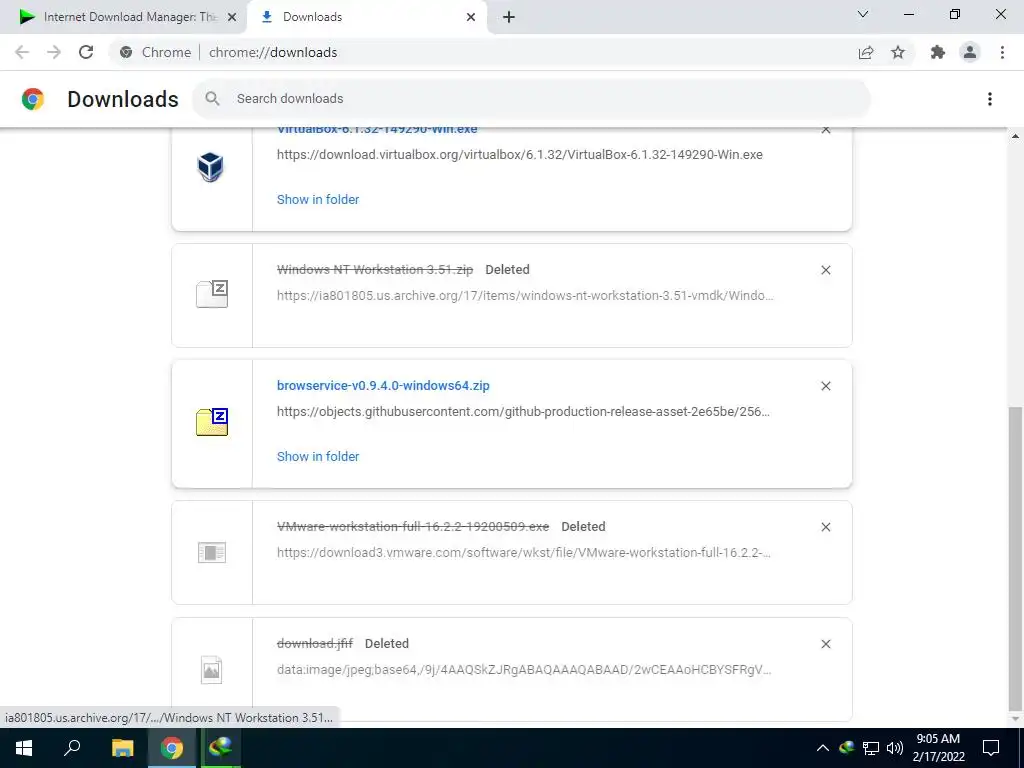Open the data:image/jpeg base64 source URL
1024x768 pixels.
pyautogui.click(x=524, y=670)
